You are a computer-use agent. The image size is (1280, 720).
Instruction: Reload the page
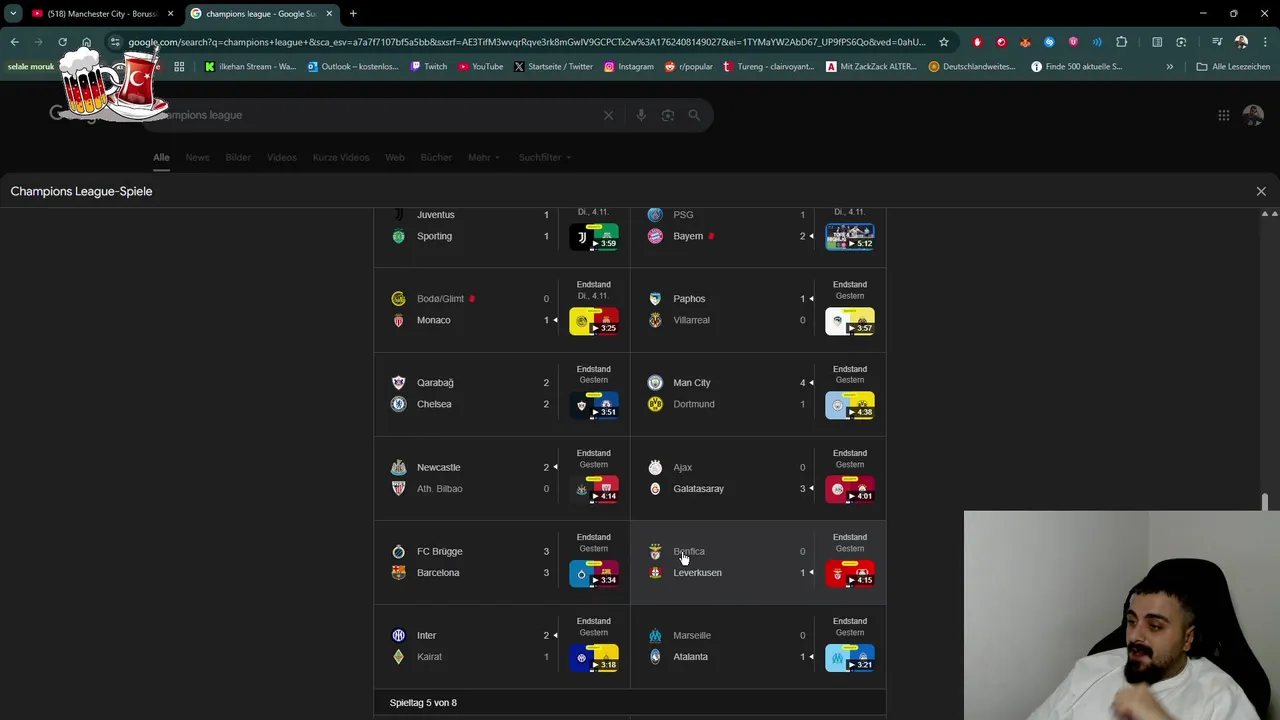pyautogui.click(x=62, y=42)
